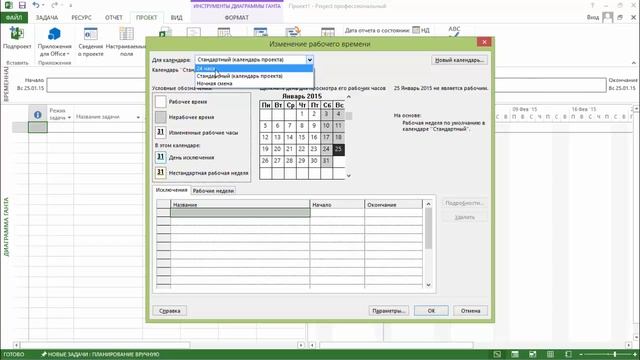Click the Undo arrow in quick access toolbar
Viewport: 640px width, 360px height.
36,5
